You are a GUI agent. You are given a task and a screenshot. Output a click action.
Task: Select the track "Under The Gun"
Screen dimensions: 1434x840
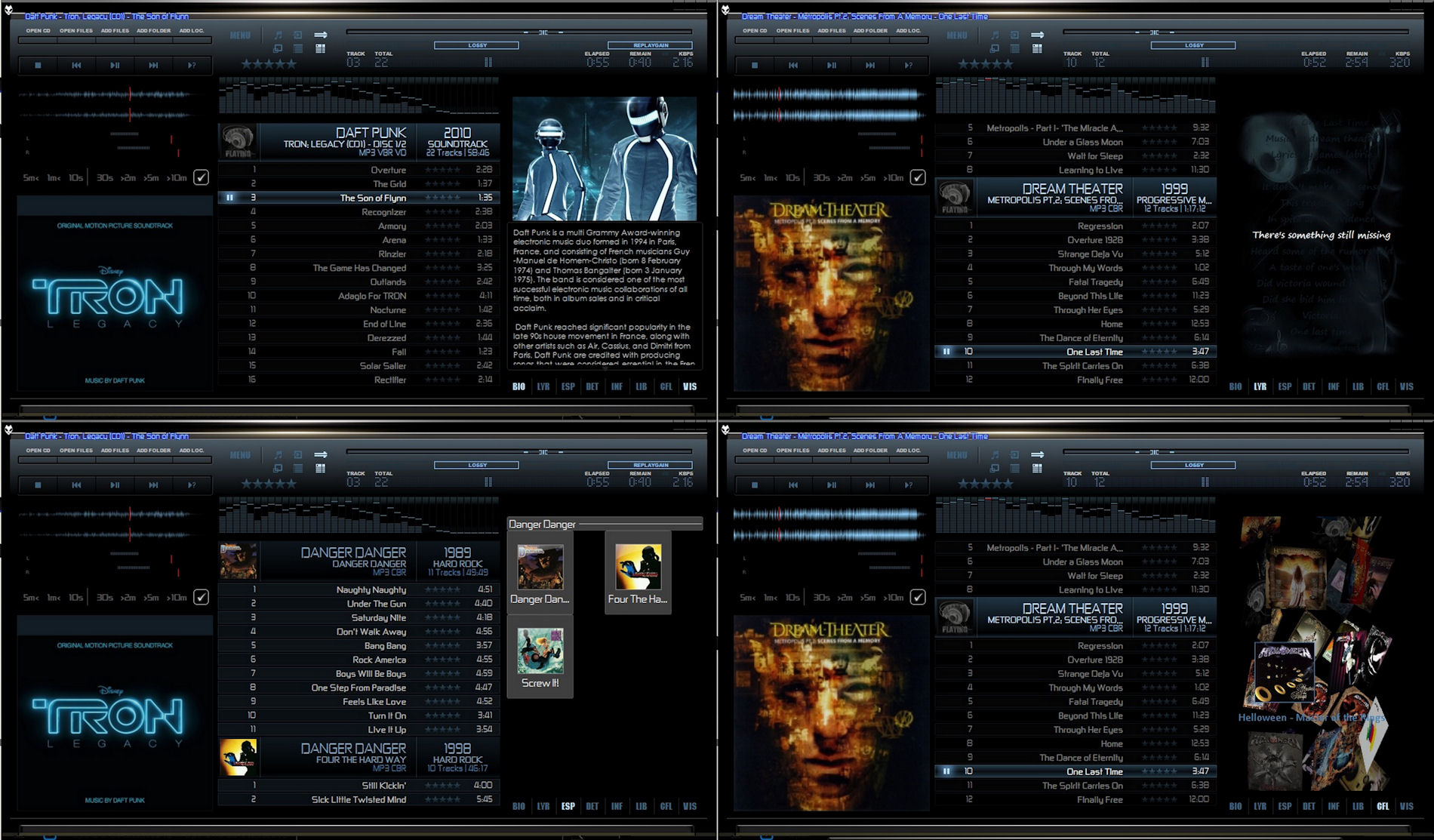click(x=358, y=604)
